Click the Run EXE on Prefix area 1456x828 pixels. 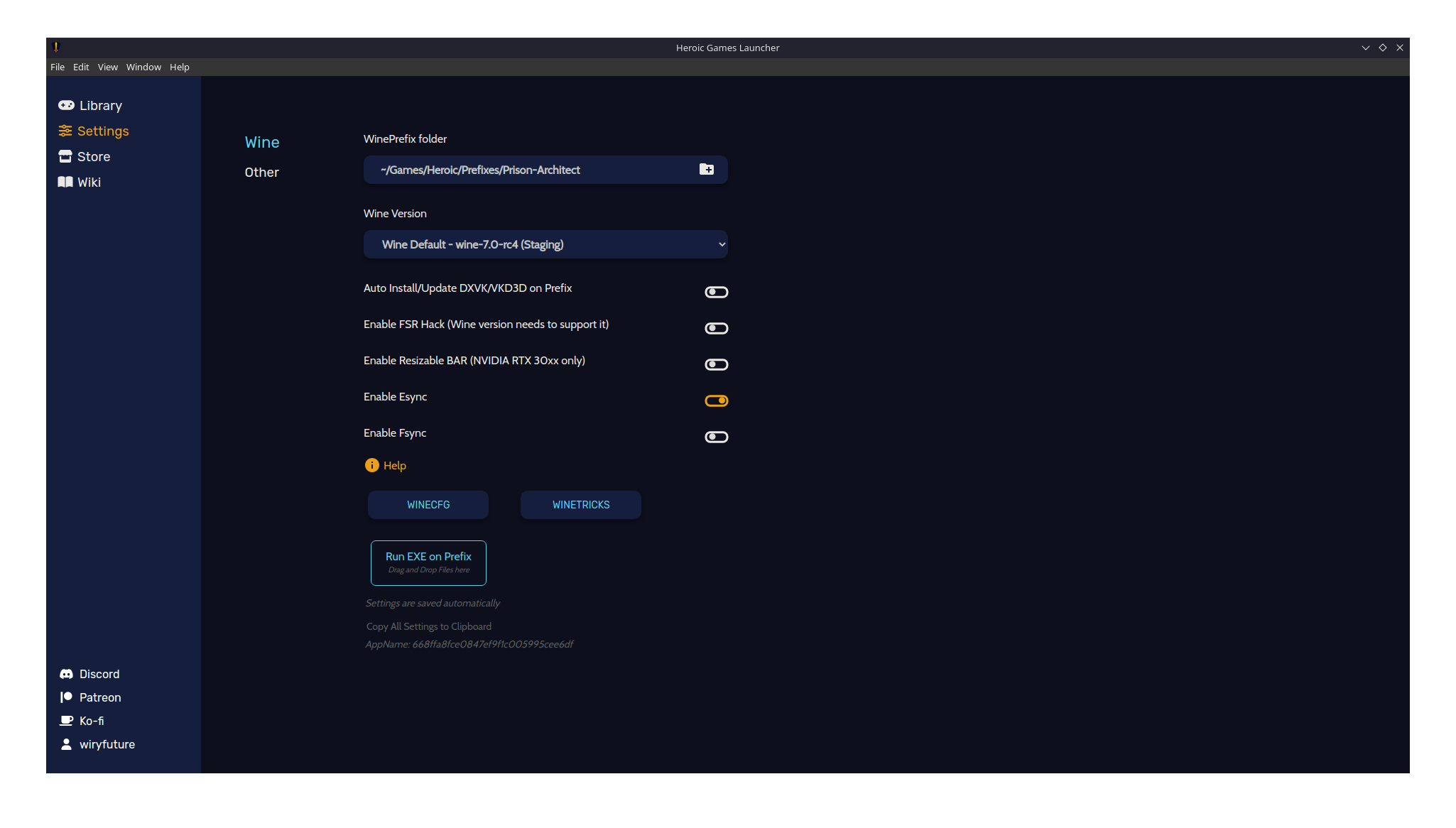[x=428, y=562]
